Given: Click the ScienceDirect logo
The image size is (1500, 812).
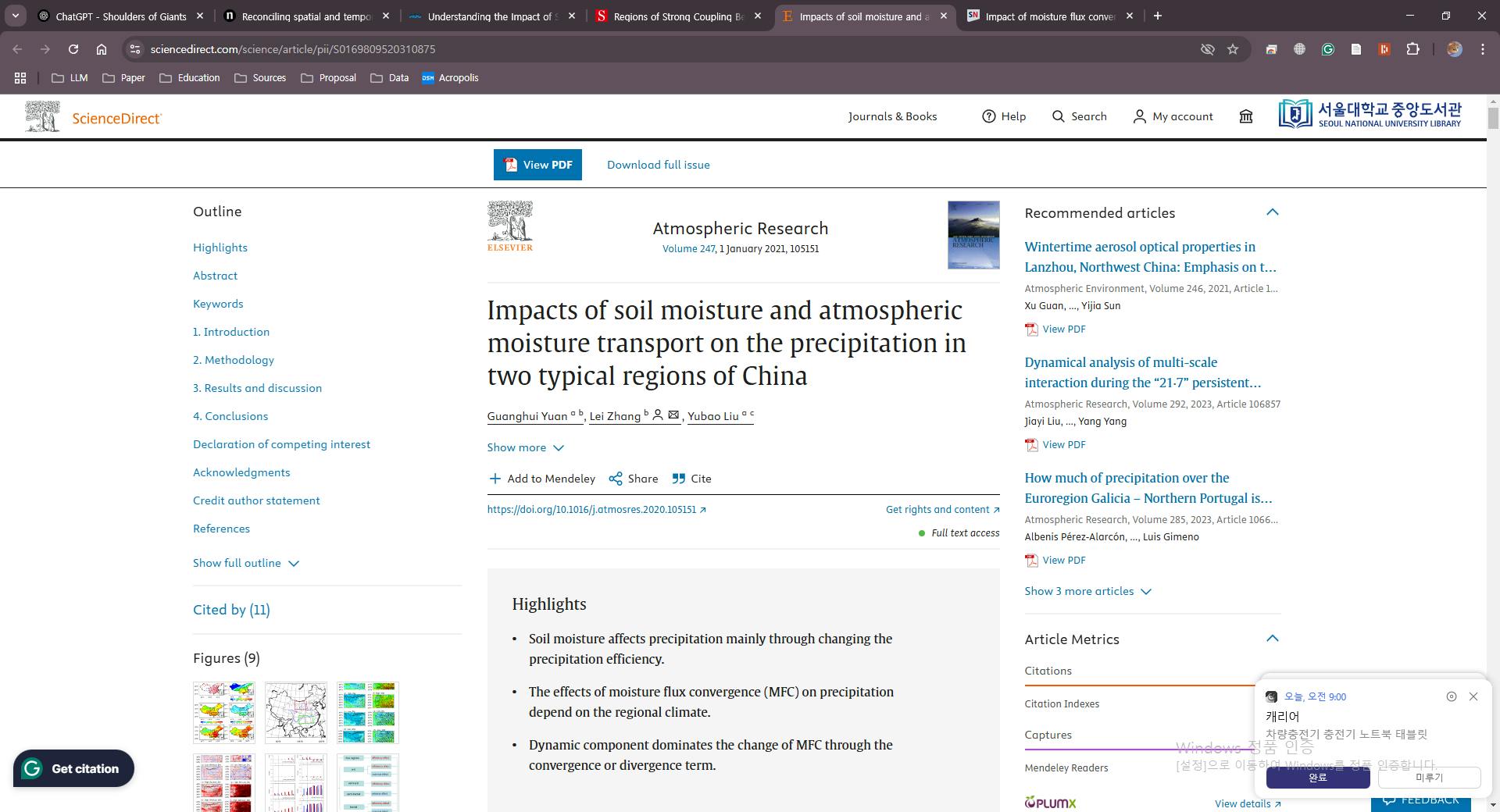Looking at the screenshot, I should [94, 117].
